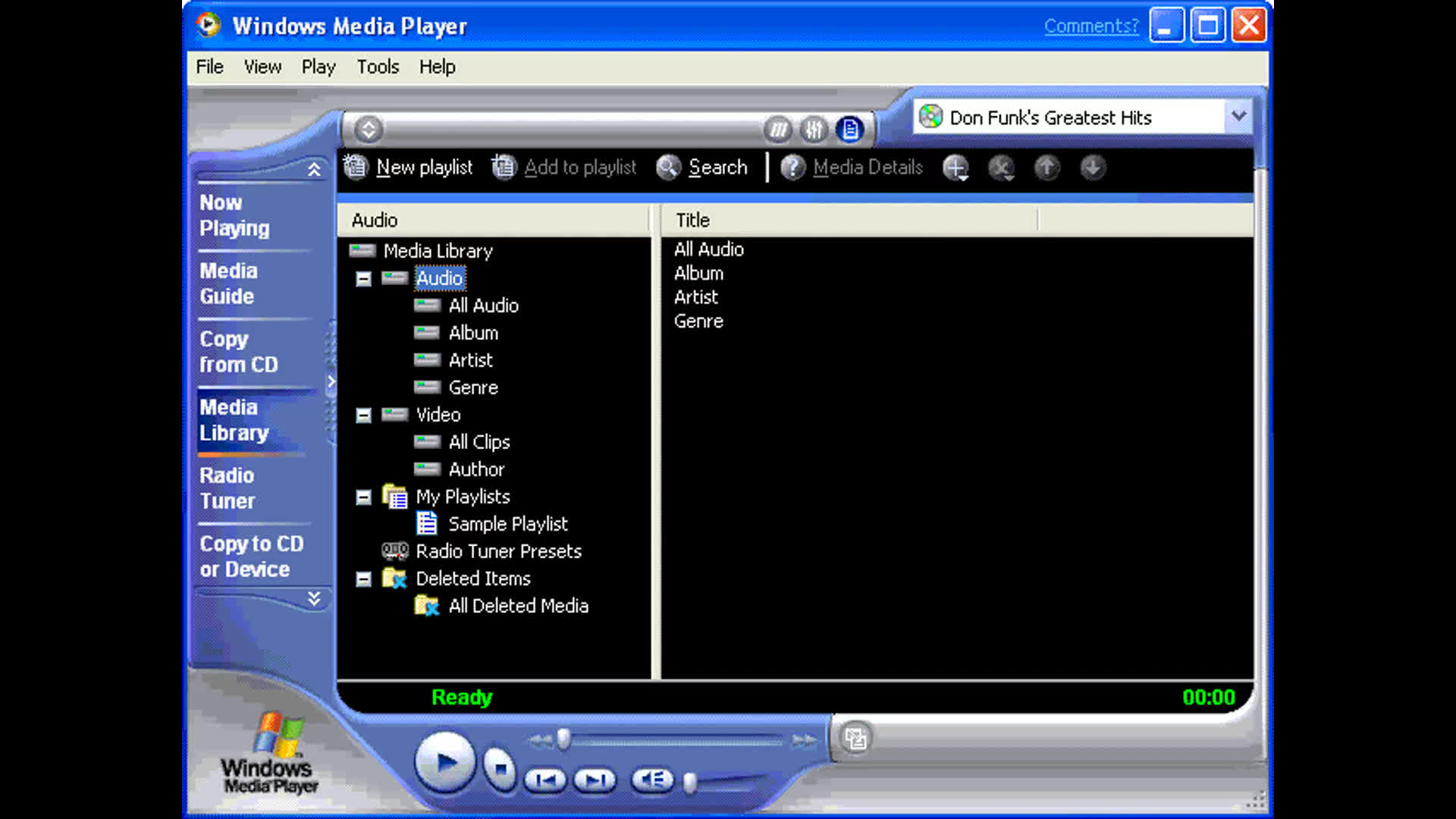Select All Audio in the tree
Viewport: 1456px width, 819px height.
point(483,305)
